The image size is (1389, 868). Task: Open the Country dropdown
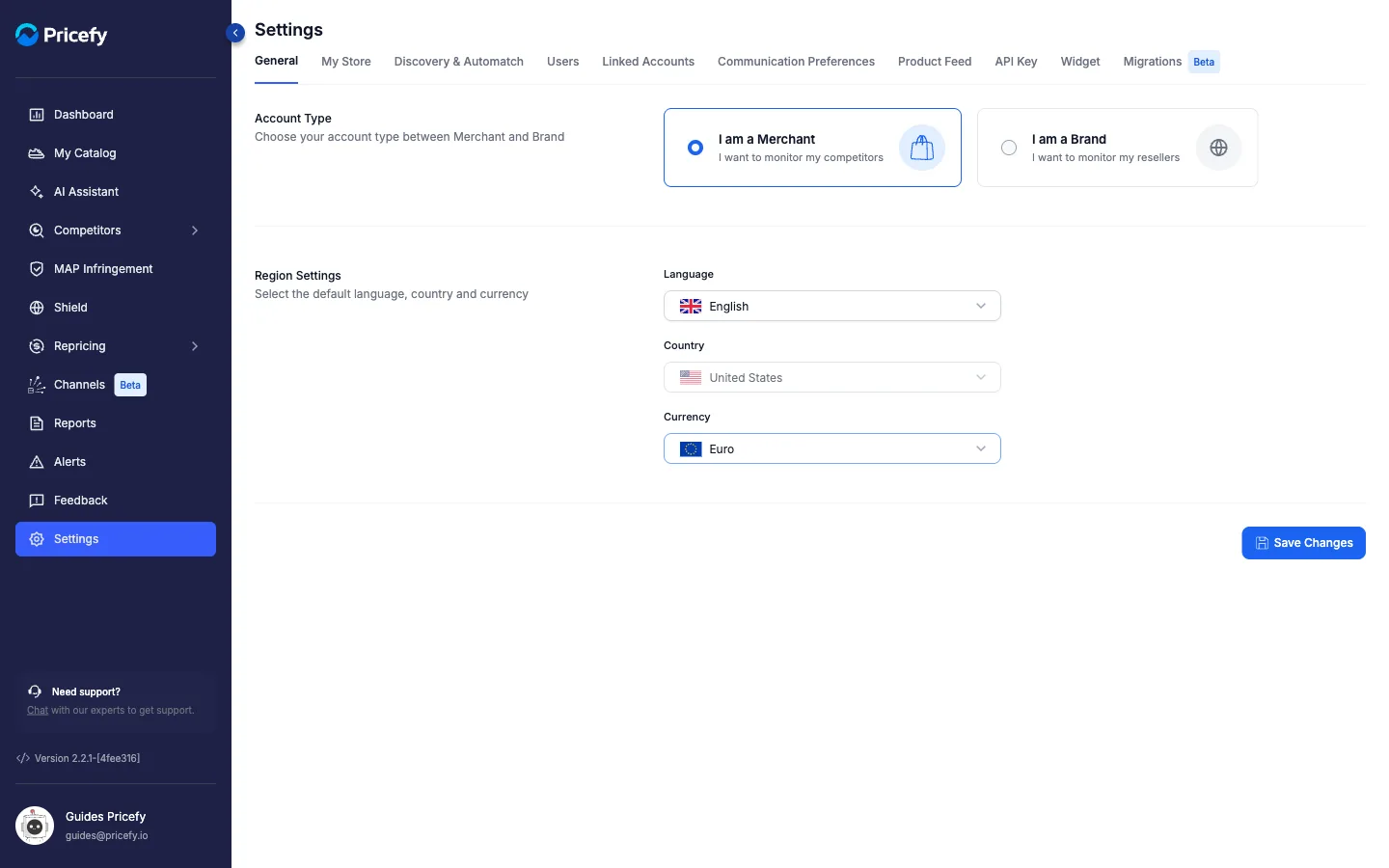832,377
